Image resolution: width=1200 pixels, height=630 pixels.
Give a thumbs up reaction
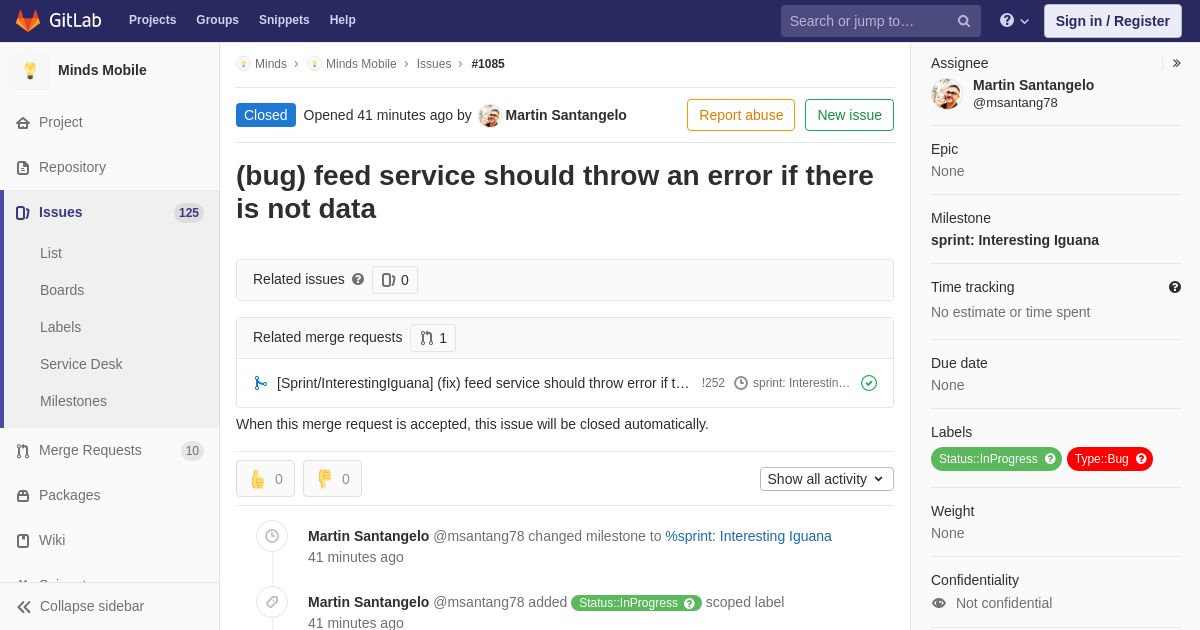click(265, 479)
